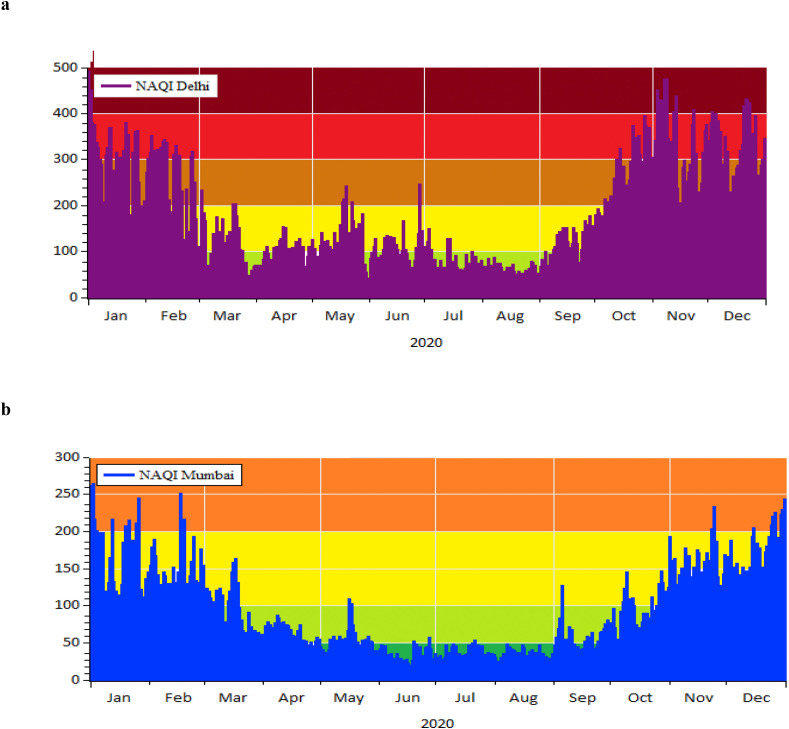Viewport: 789px width, 729px height.
Task: Click the 300 tick on Delhi y-axis
Action: coord(65,159)
